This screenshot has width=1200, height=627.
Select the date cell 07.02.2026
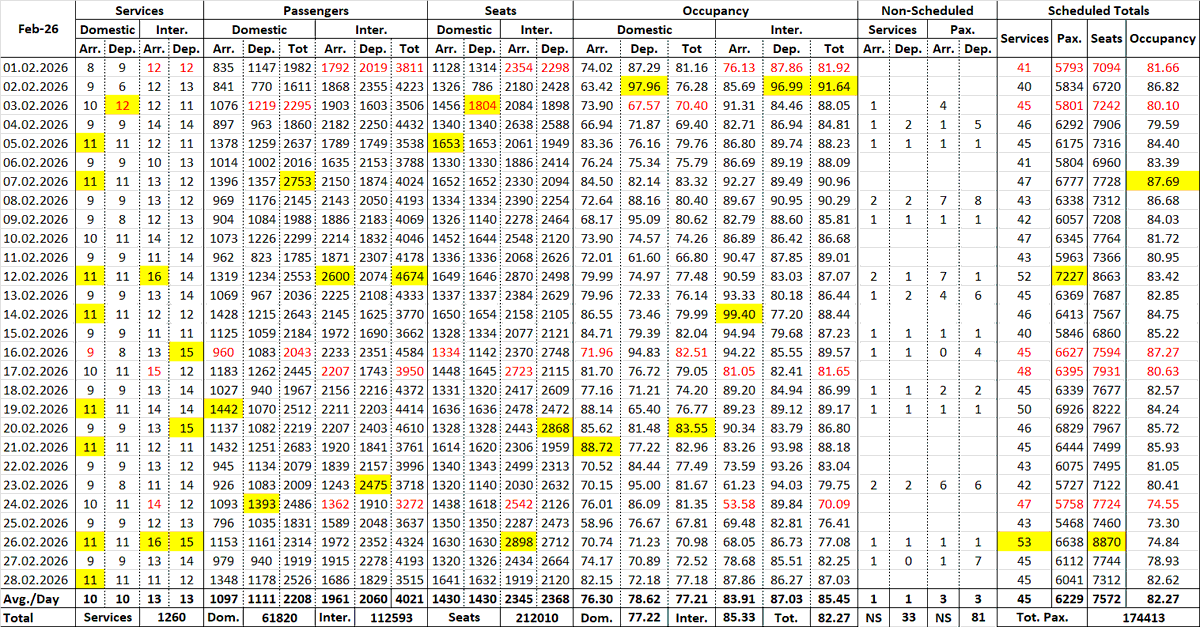38,181
